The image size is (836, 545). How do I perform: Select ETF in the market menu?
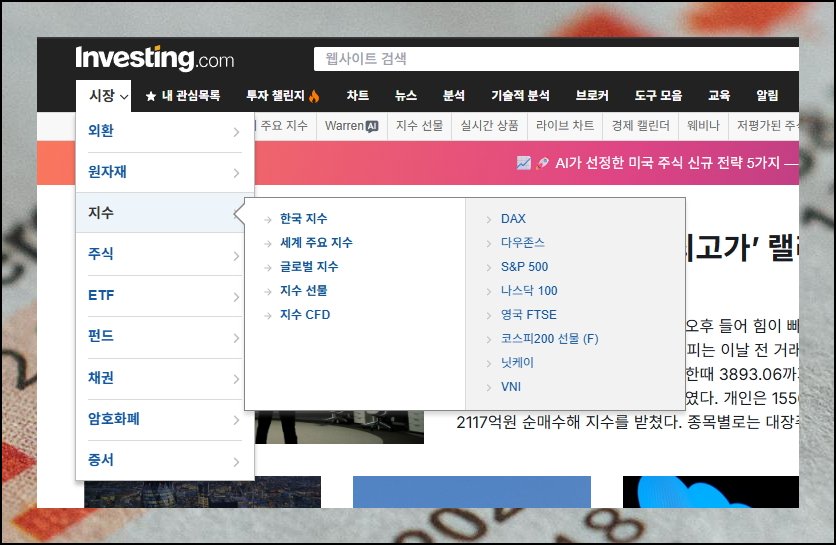101,295
